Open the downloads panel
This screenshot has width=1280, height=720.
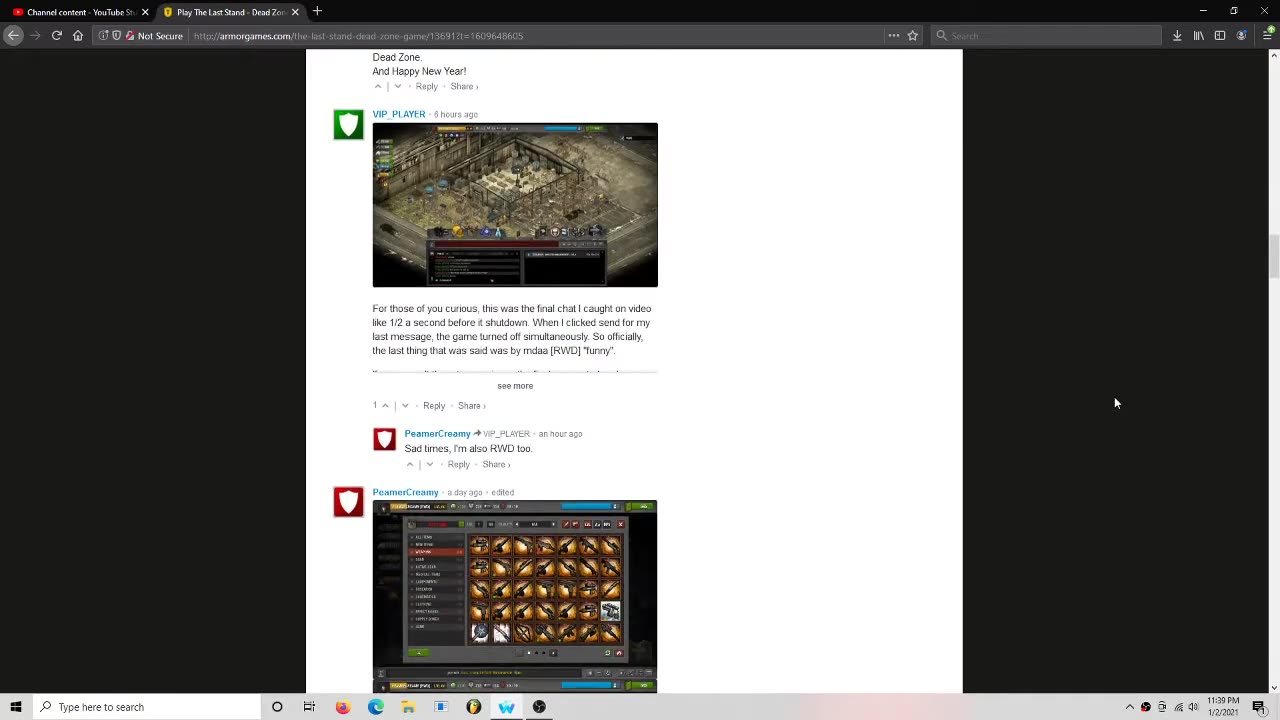tap(1177, 35)
